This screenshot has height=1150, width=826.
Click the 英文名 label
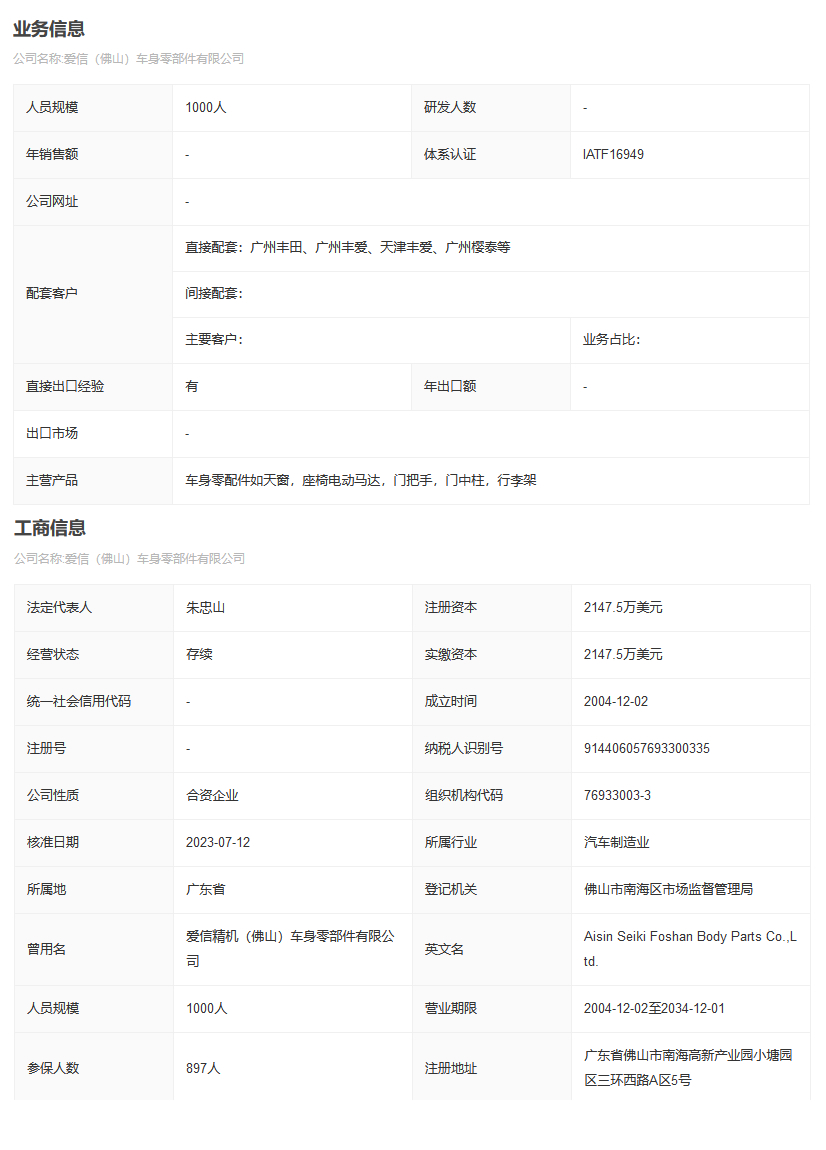click(444, 949)
